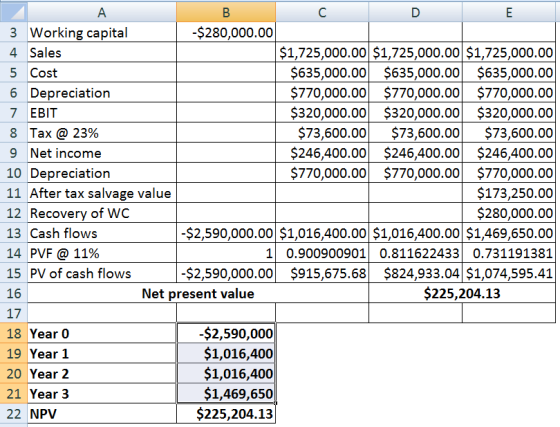
Task: Click the 'Cash flows' label cell
Action: pos(102,233)
